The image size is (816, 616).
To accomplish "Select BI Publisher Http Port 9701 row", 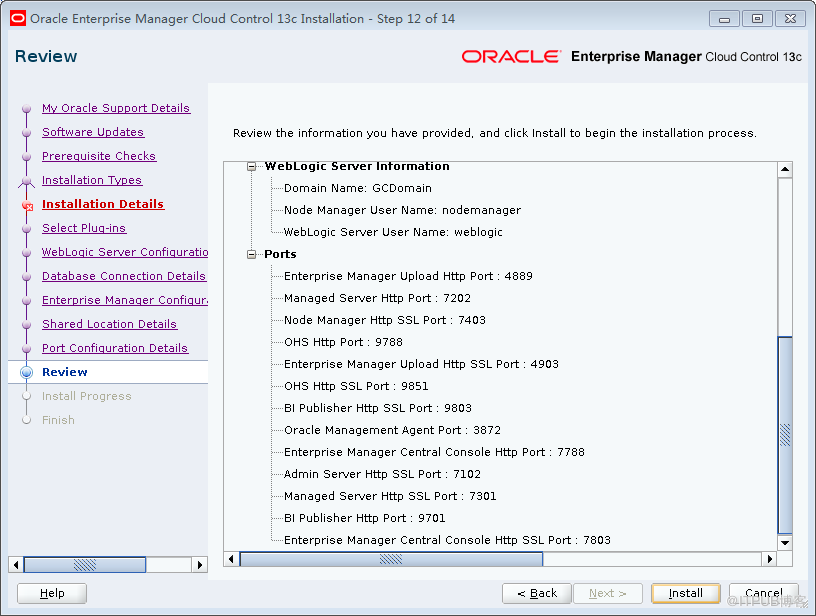I will click(364, 518).
